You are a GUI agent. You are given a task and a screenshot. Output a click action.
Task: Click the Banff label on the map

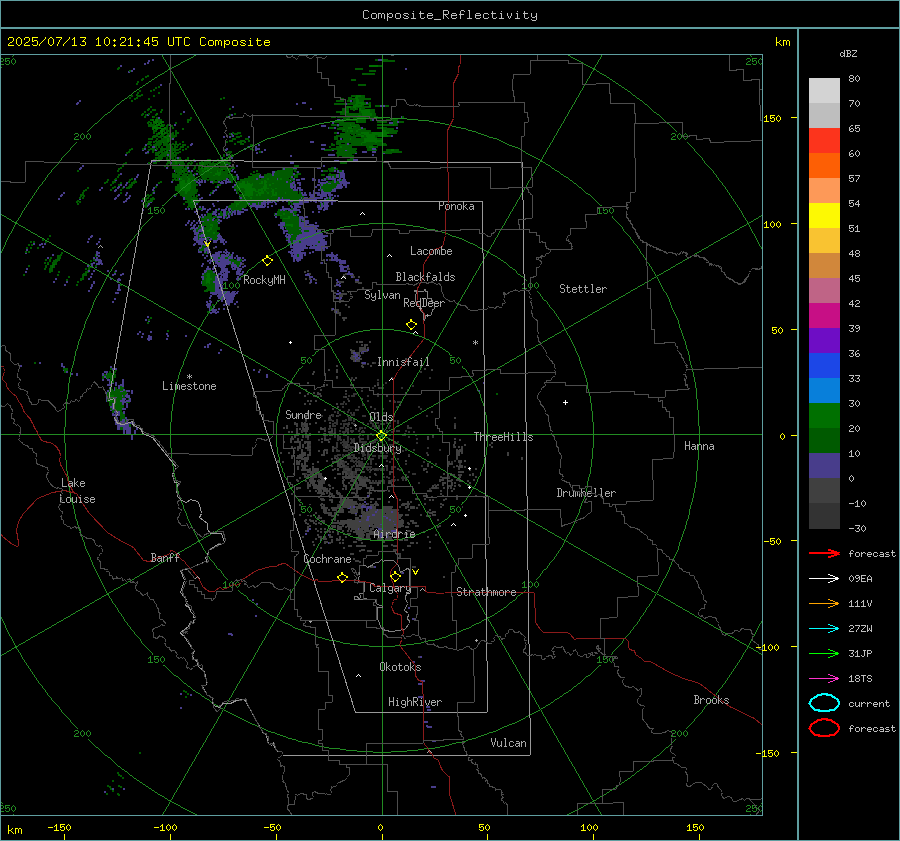165,558
